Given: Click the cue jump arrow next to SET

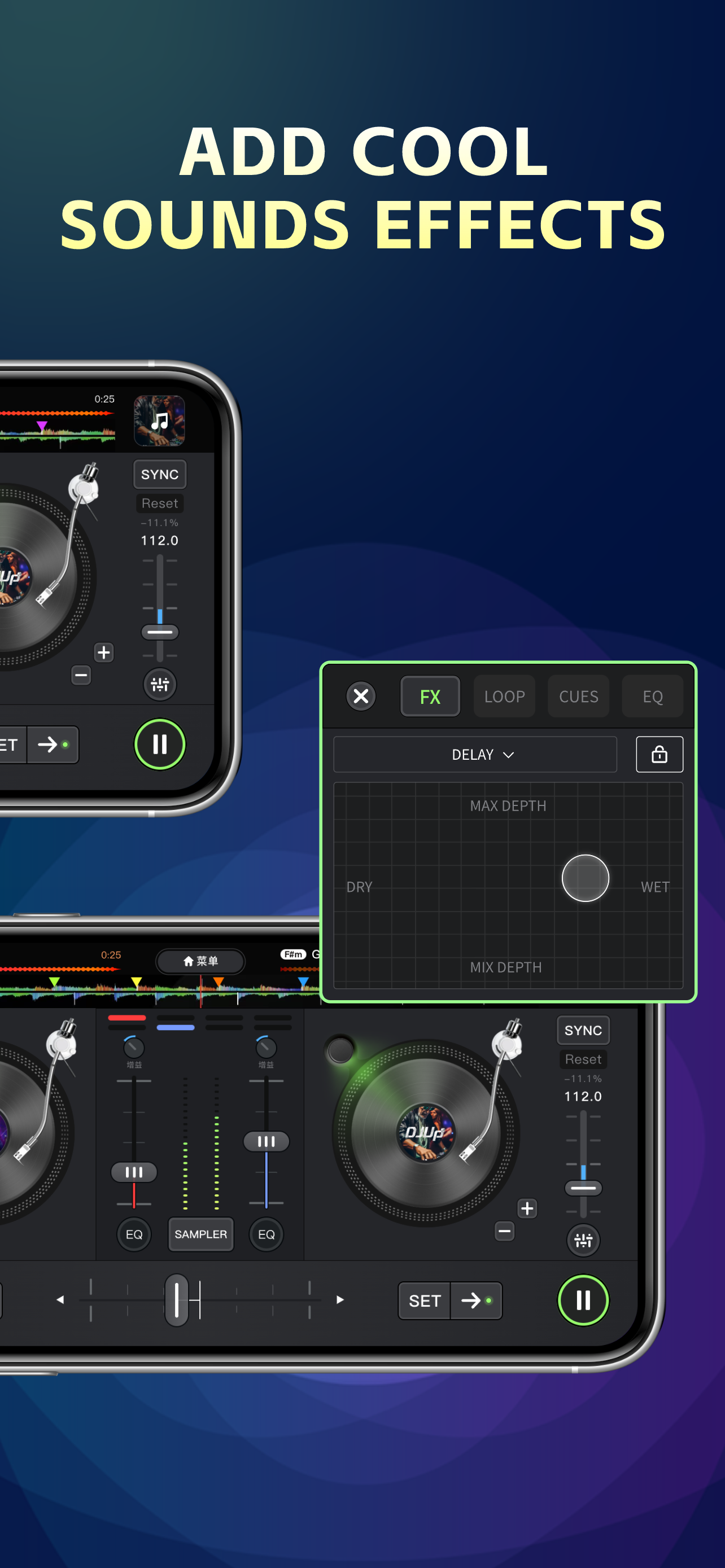Looking at the screenshot, I should 476,1301.
